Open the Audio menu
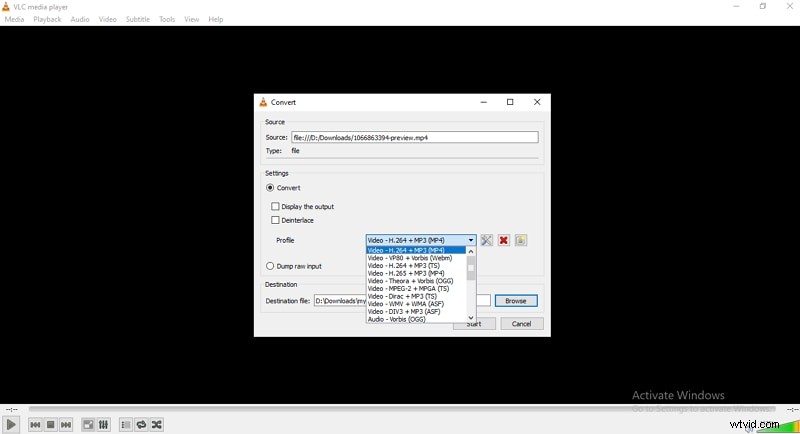 pyautogui.click(x=80, y=19)
